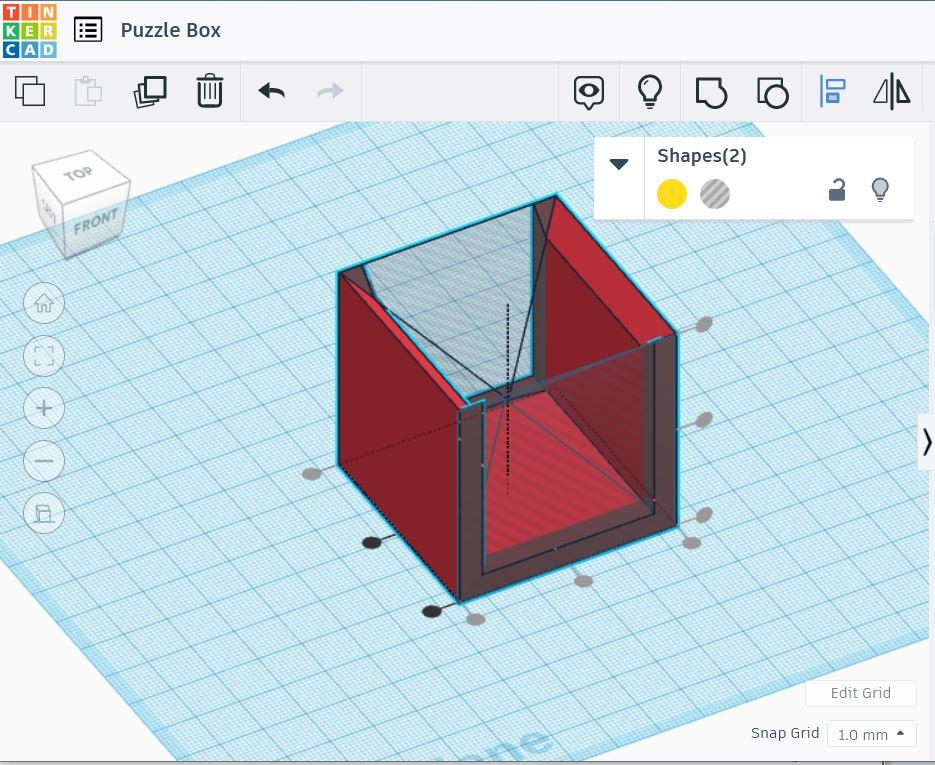Select the Align tool
This screenshot has height=765, width=935.
point(832,91)
